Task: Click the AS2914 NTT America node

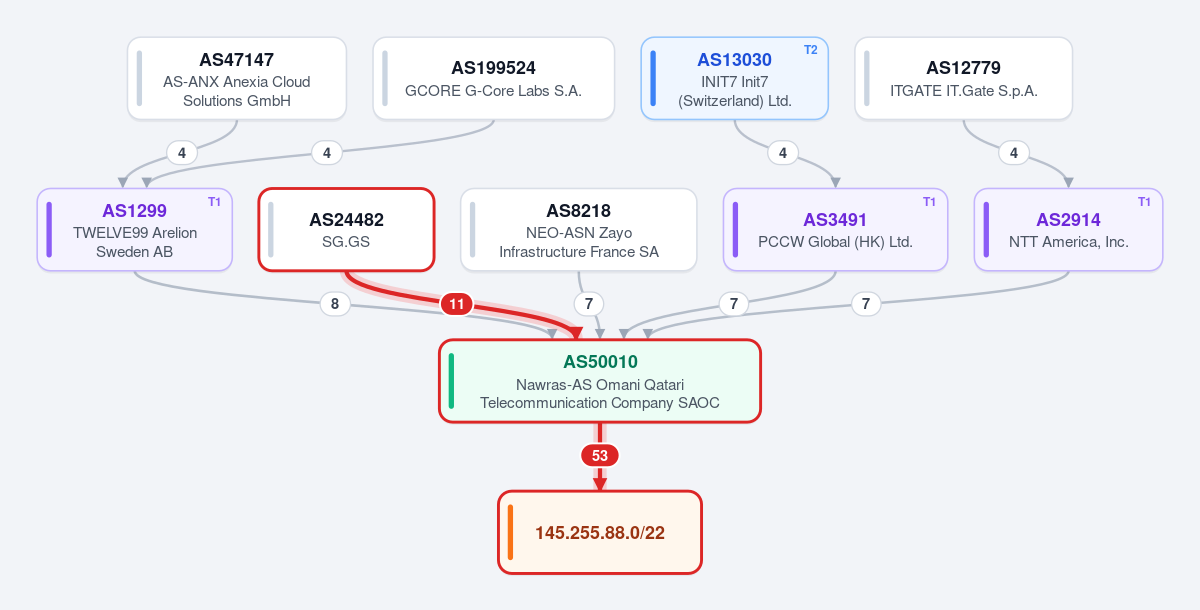Action: 1068,229
